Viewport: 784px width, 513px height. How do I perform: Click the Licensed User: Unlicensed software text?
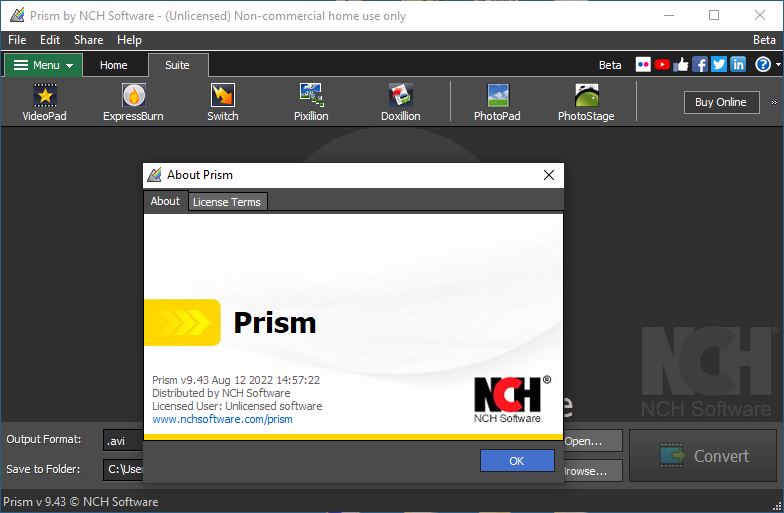tap(237, 406)
